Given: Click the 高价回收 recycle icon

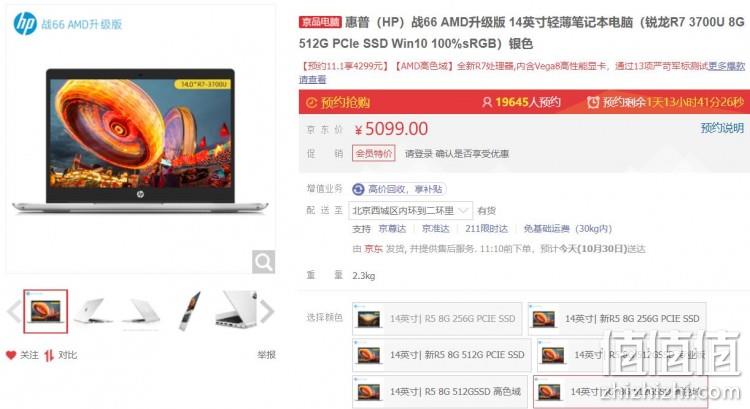Looking at the screenshot, I should click(358, 189).
